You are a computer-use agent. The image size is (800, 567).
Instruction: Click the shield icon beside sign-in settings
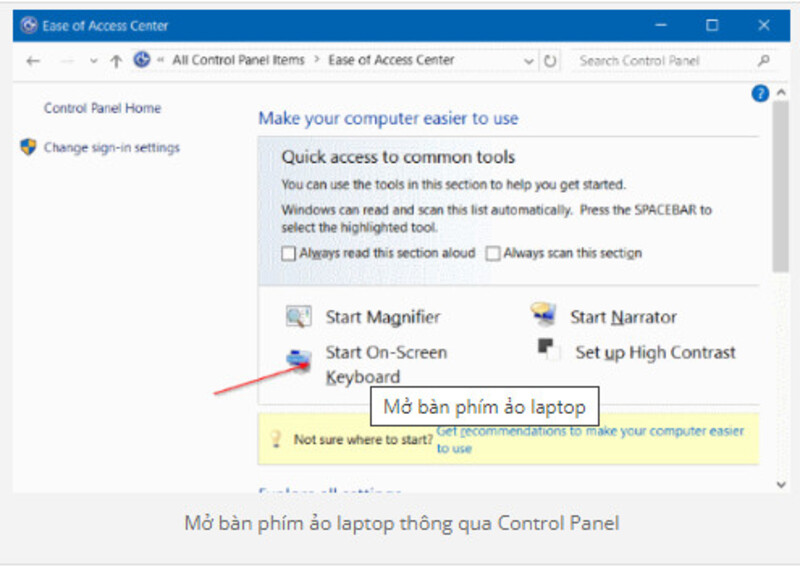click(x=28, y=147)
